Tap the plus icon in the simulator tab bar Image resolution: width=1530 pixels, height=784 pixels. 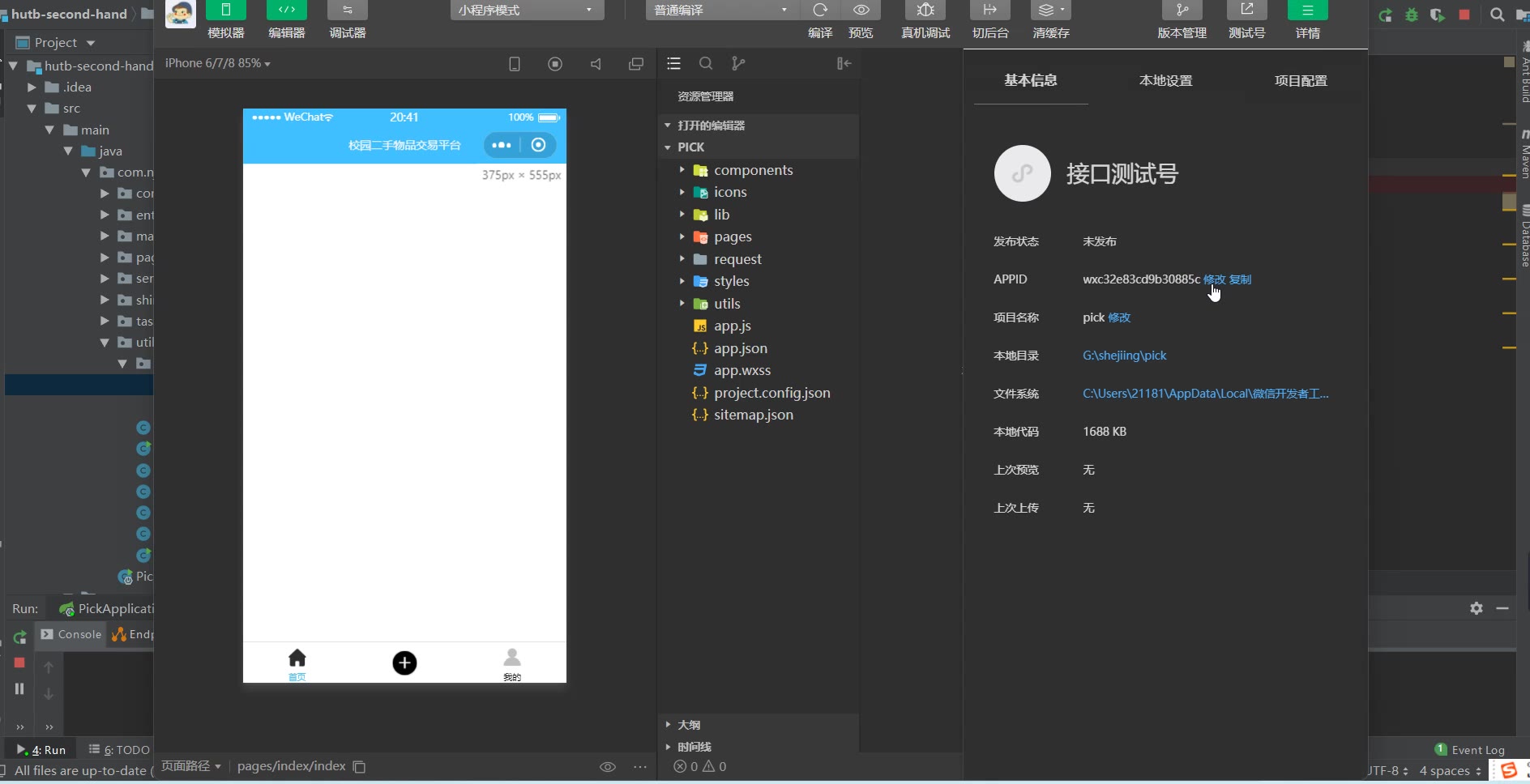click(404, 663)
